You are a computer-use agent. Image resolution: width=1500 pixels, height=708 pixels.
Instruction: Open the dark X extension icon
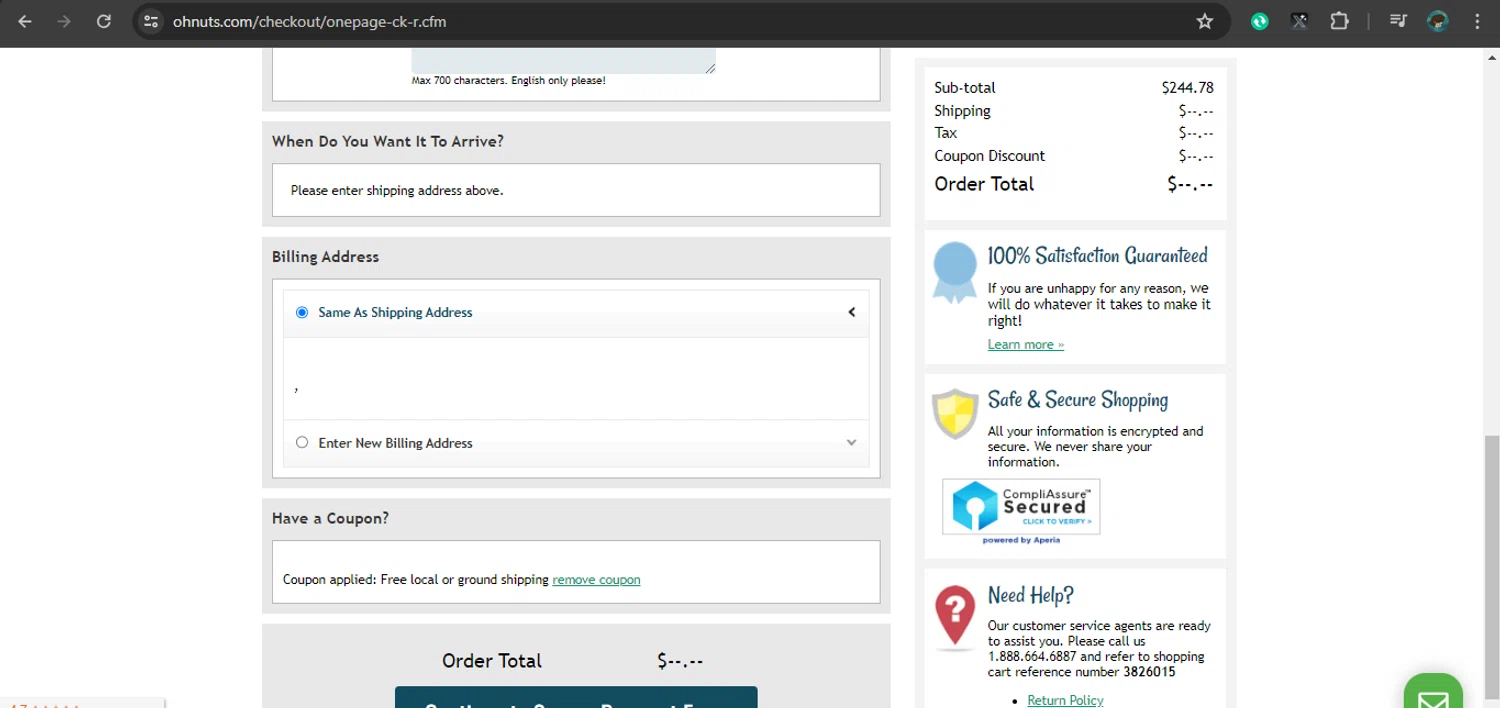pos(1299,21)
